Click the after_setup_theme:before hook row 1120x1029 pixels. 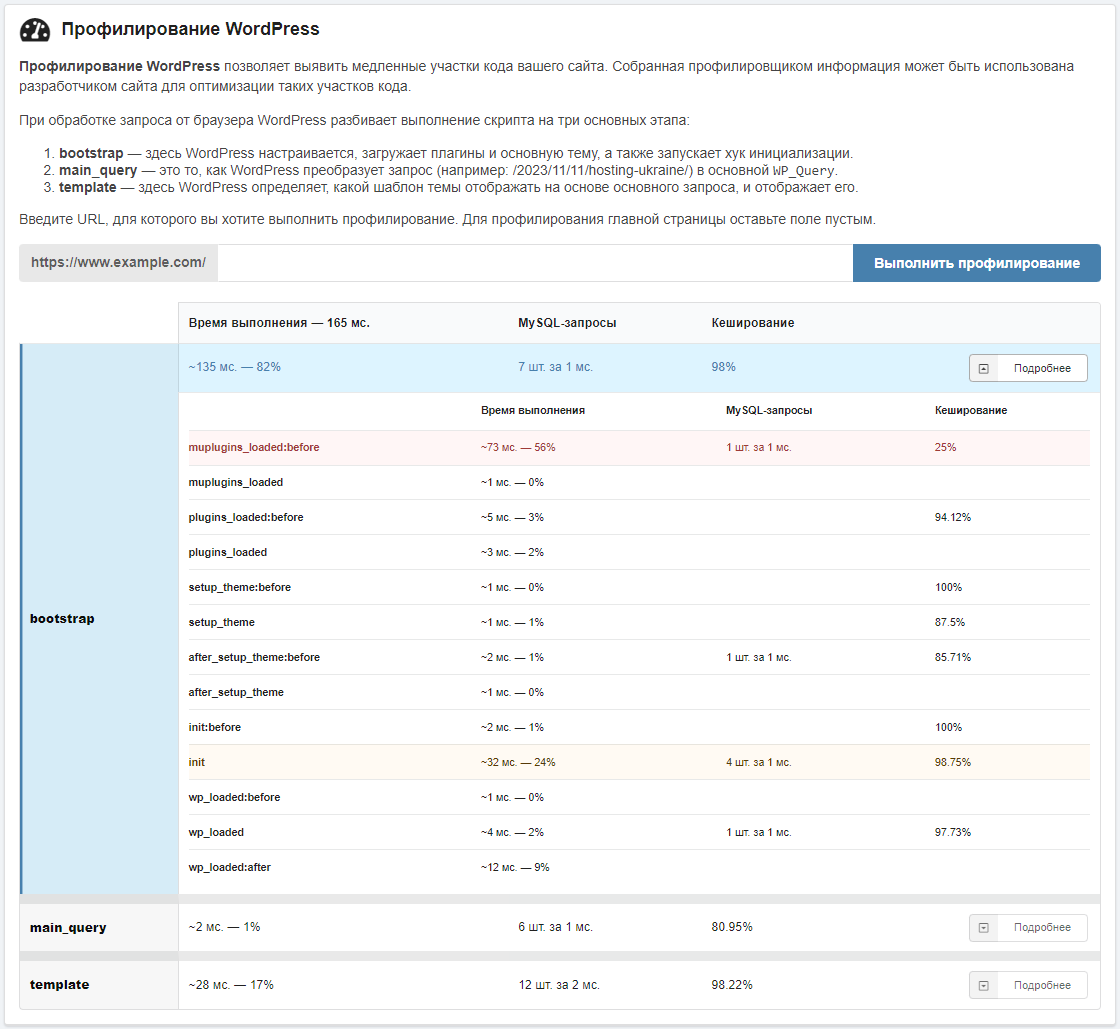(x=254, y=657)
